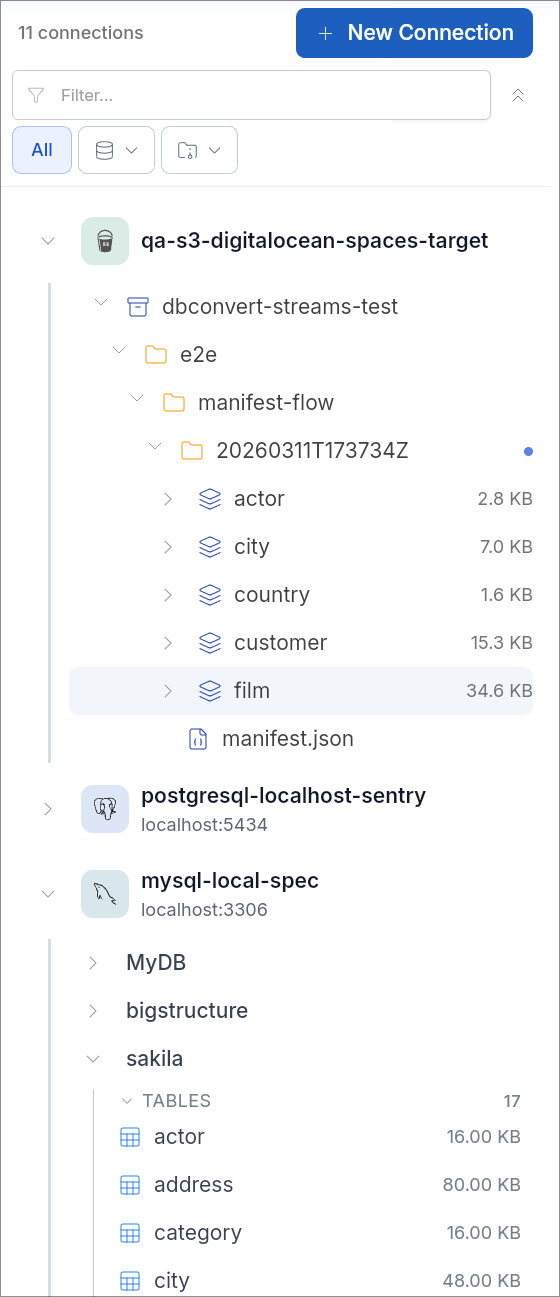This screenshot has height=1297, width=560.
Task: Click the 80.00 KB size of address
Action: click(482, 1185)
